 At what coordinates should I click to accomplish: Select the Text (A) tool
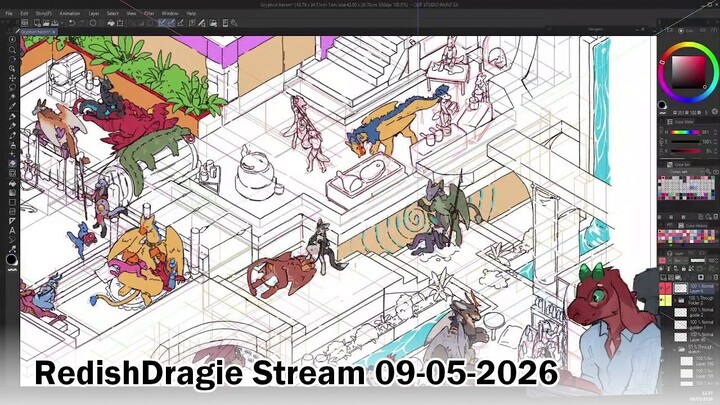click(x=12, y=231)
